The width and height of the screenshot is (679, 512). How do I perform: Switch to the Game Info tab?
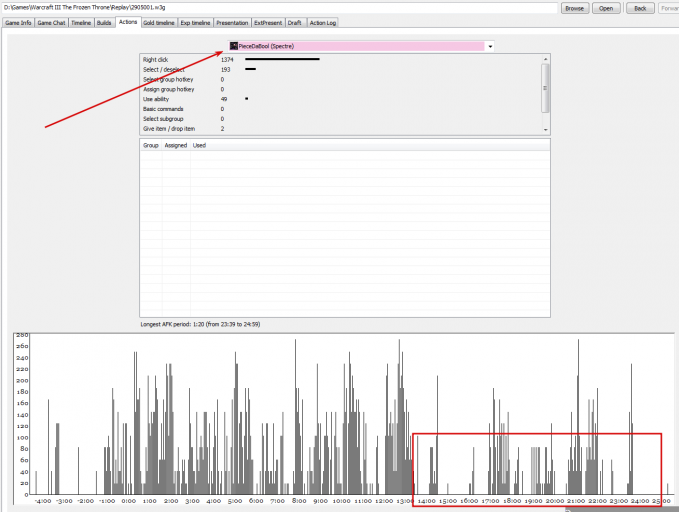coord(18,23)
